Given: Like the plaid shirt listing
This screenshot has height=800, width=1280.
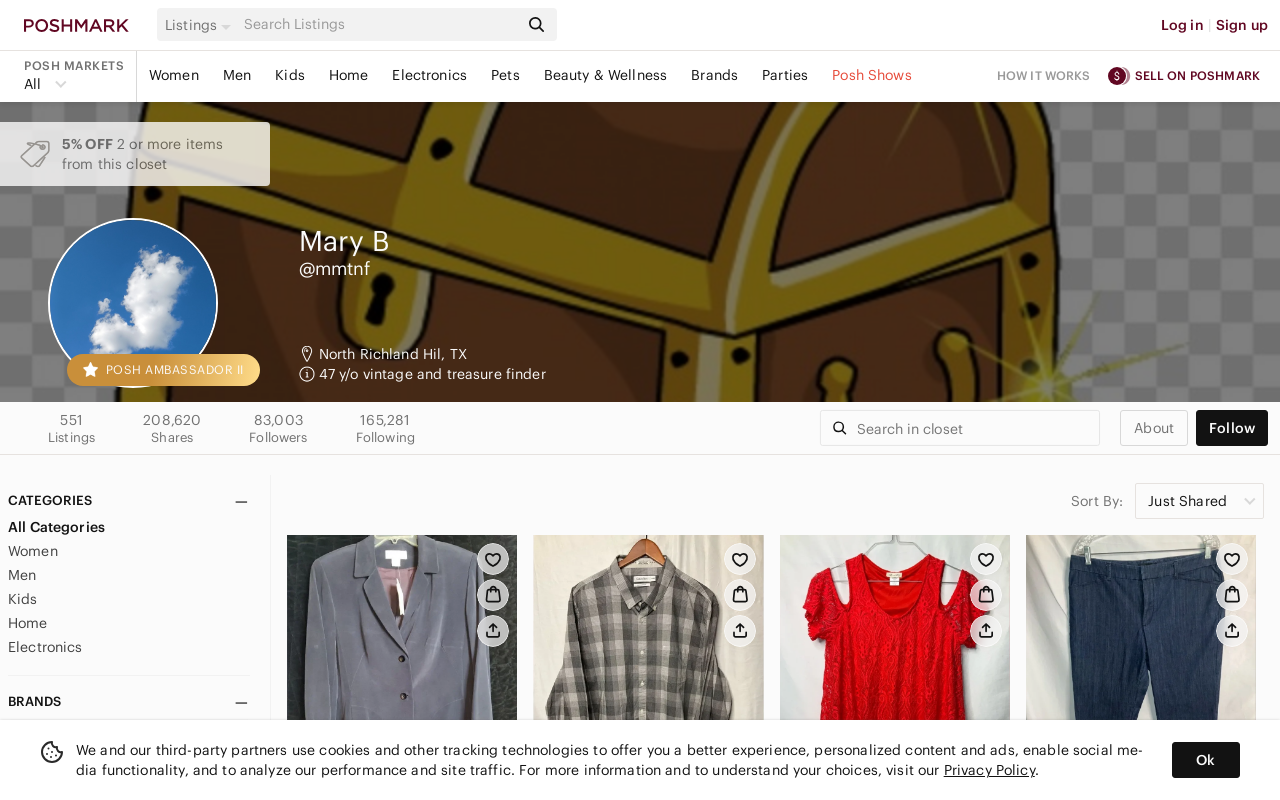Looking at the screenshot, I should [740, 560].
